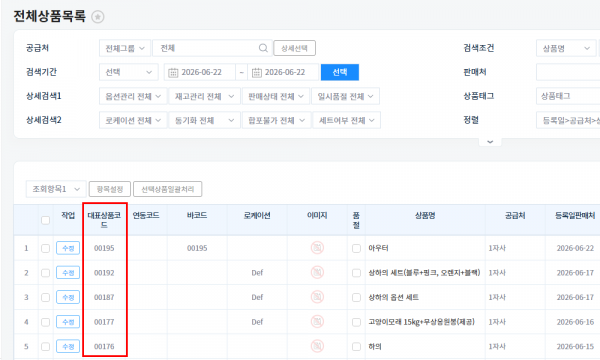Open the 일시품절 전체 dropdown

click(x=346, y=96)
